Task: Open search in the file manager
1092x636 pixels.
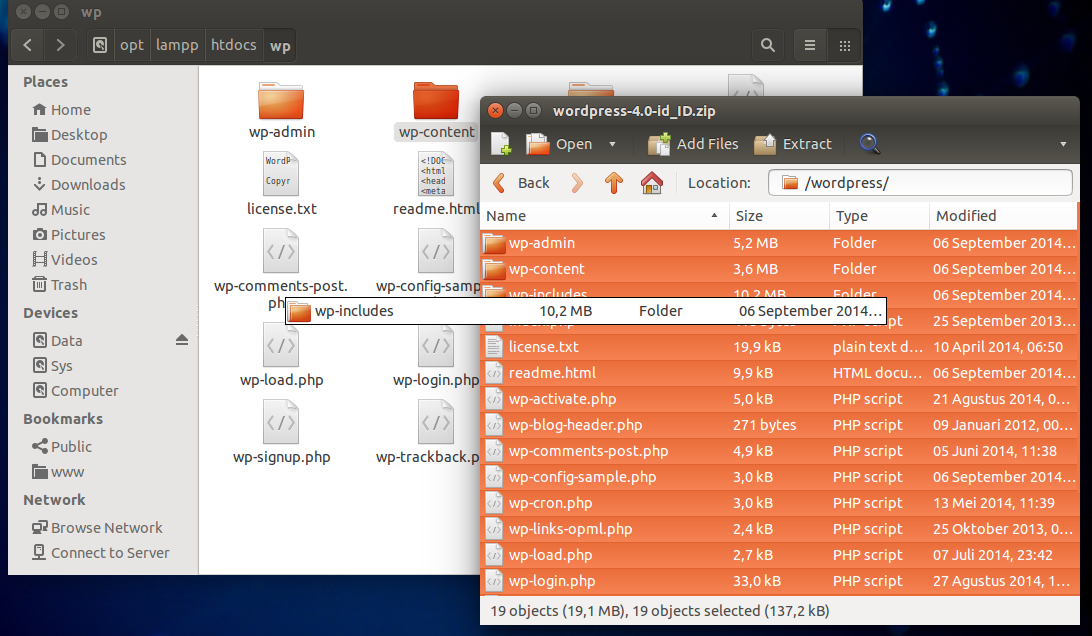Action: click(x=767, y=45)
